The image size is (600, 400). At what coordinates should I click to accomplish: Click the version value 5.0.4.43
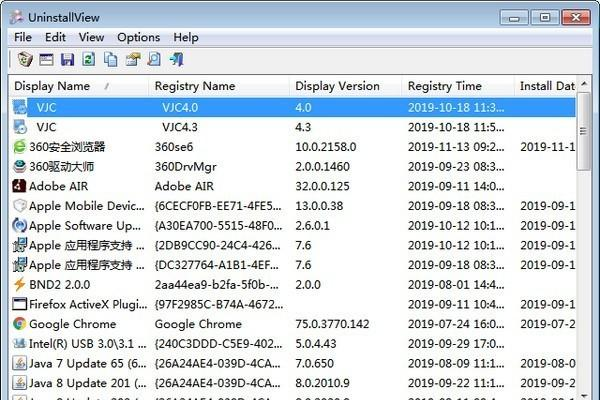[x=316, y=344]
